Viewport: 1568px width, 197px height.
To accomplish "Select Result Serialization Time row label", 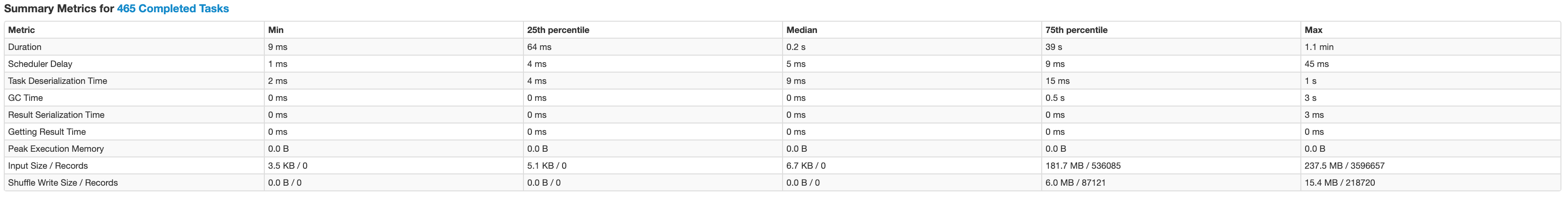I will 57,115.
